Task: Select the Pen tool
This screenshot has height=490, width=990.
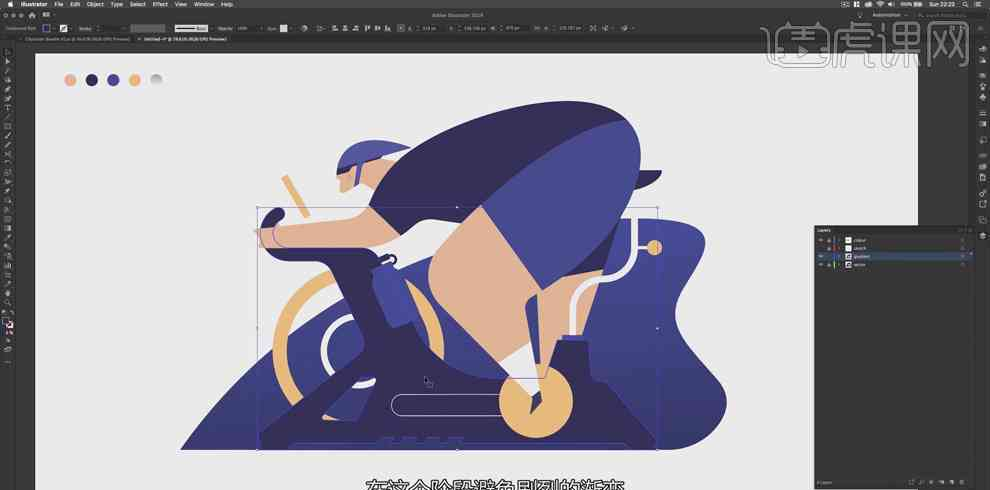Action: click(x=7, y=89)
